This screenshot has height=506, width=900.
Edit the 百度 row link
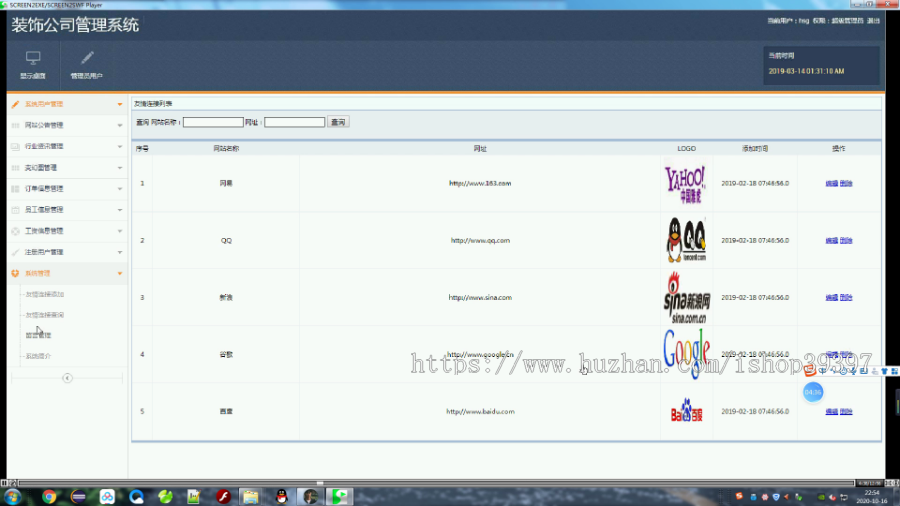click(832, 411)
